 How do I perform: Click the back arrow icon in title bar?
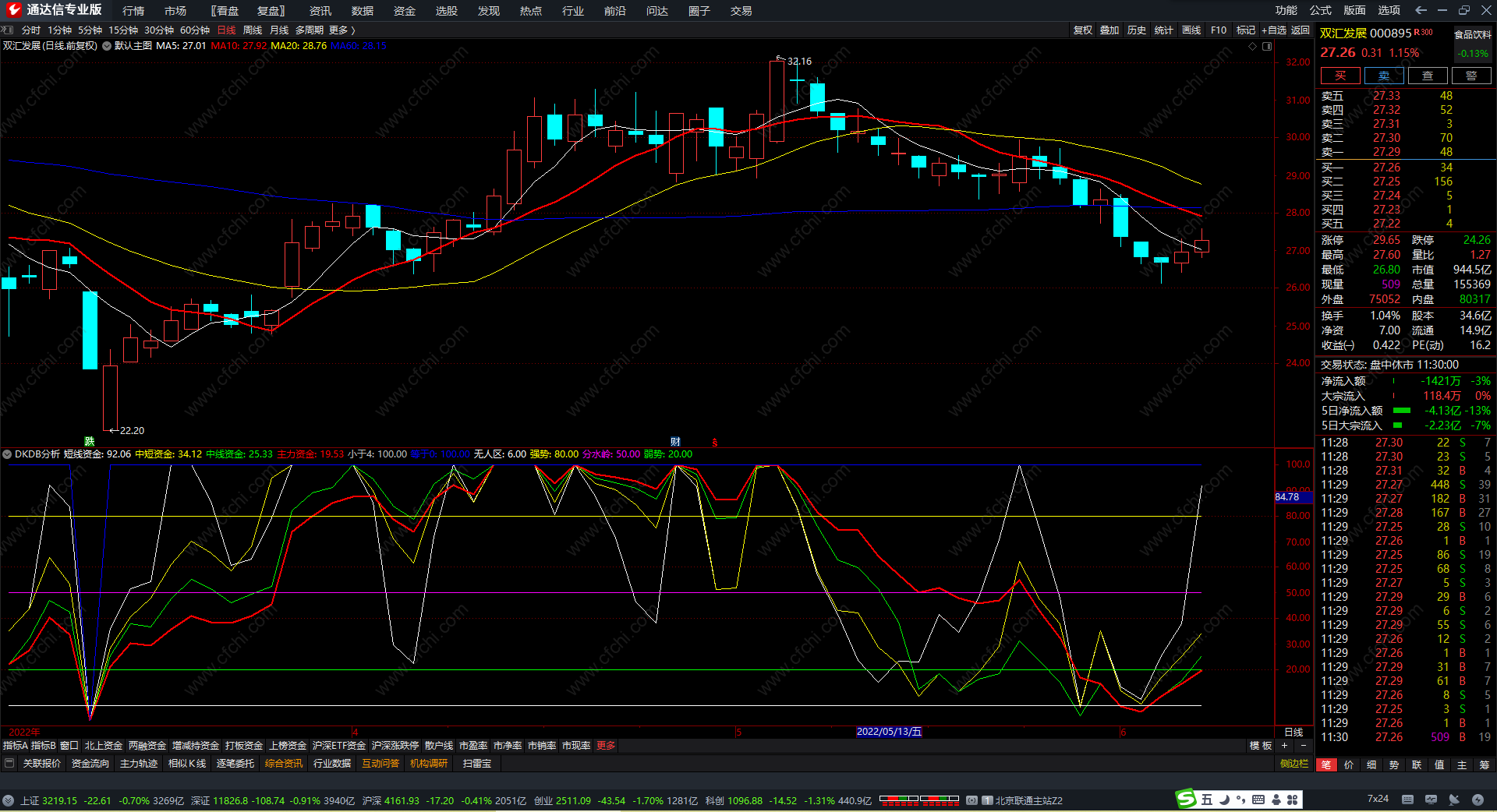[1421, 10]
